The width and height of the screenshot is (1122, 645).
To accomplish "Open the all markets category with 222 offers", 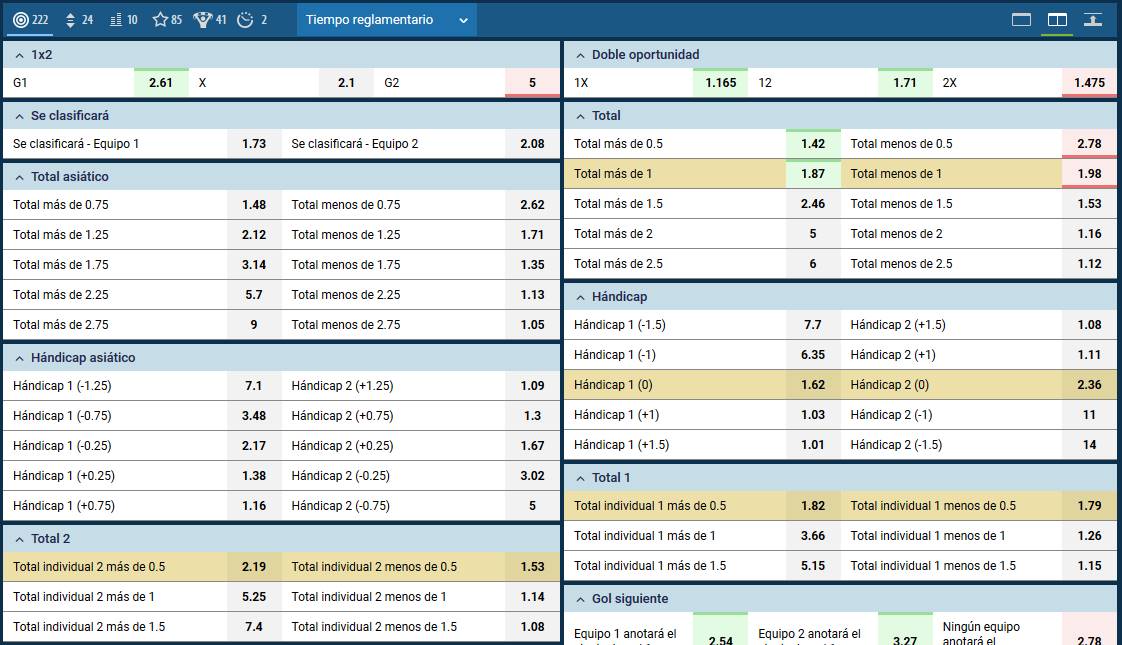I will (30, 18).
